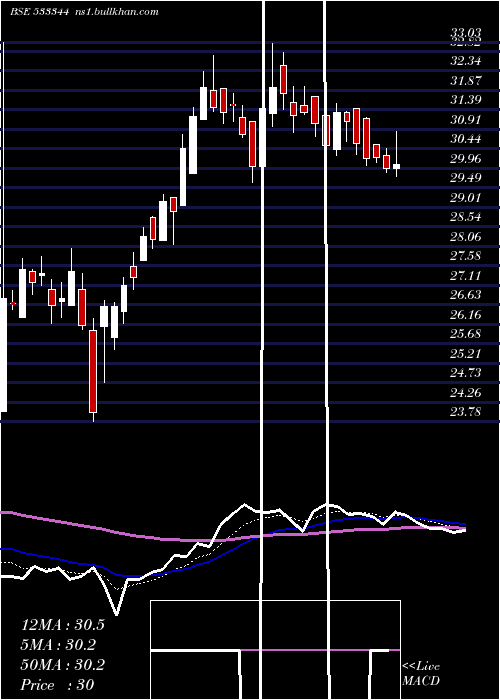Select the 24.26 price level label
The height and width of the screenshot is (700, 500).
[466, 393]
